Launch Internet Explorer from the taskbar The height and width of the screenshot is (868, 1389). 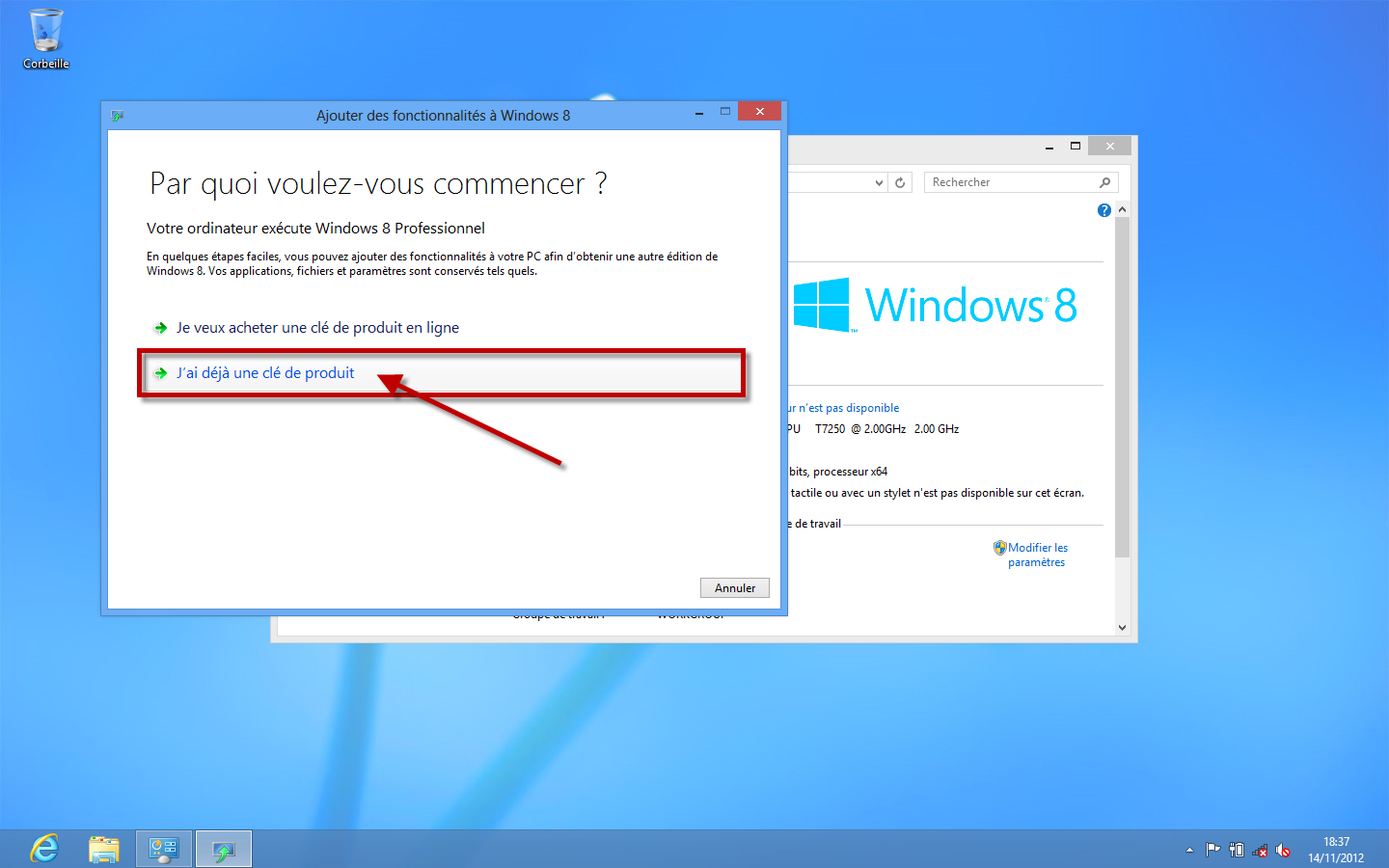(x=44, y=849)
